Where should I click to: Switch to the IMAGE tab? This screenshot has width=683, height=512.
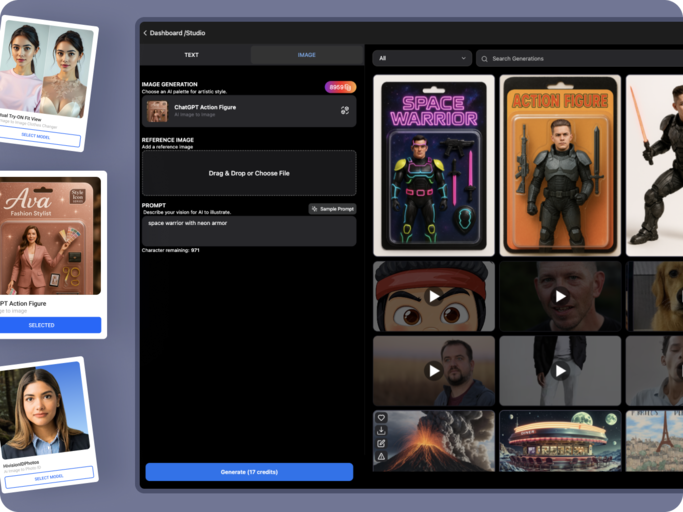click(306, 55)
